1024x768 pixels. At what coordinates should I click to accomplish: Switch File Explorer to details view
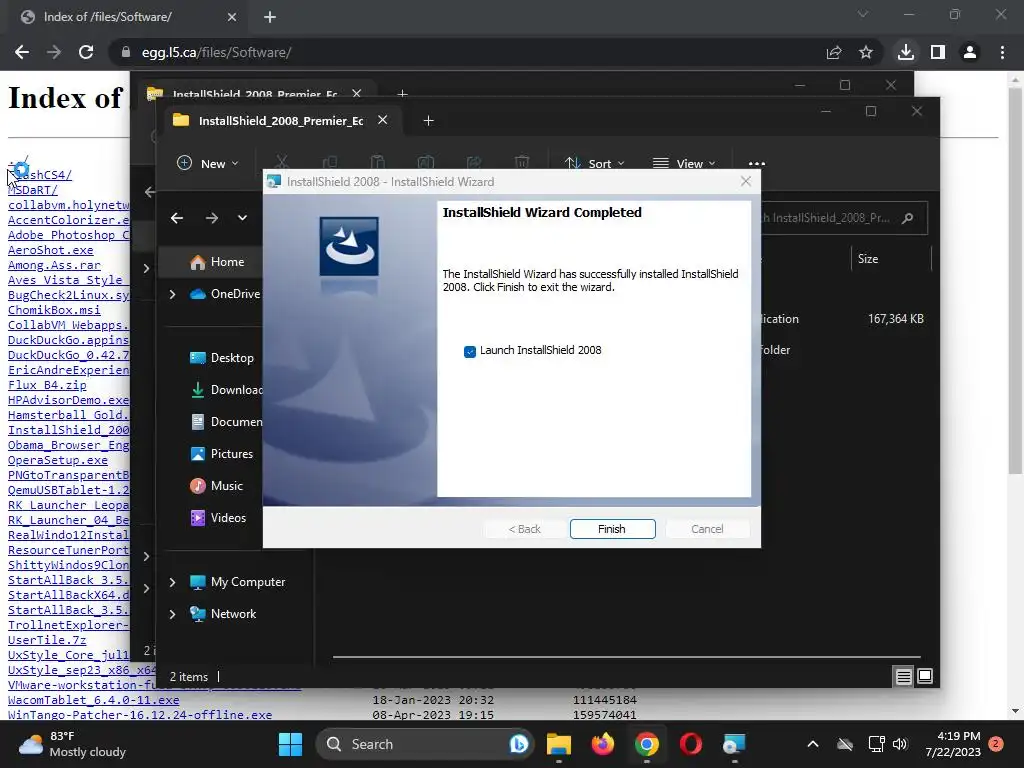point(903,677)
